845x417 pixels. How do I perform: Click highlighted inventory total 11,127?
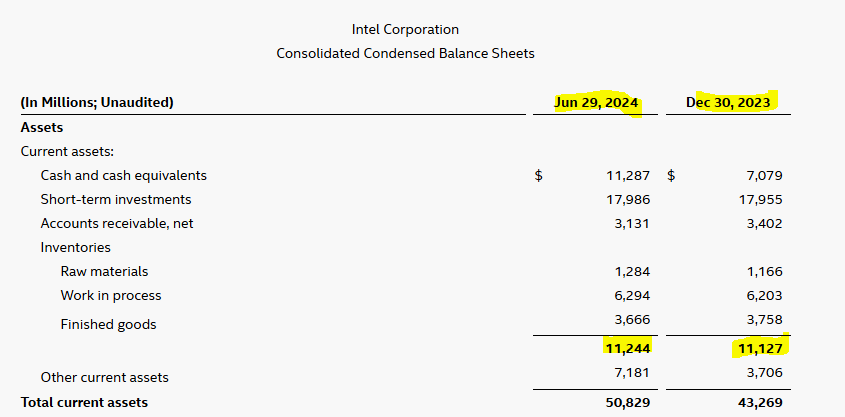click(758, 348)
